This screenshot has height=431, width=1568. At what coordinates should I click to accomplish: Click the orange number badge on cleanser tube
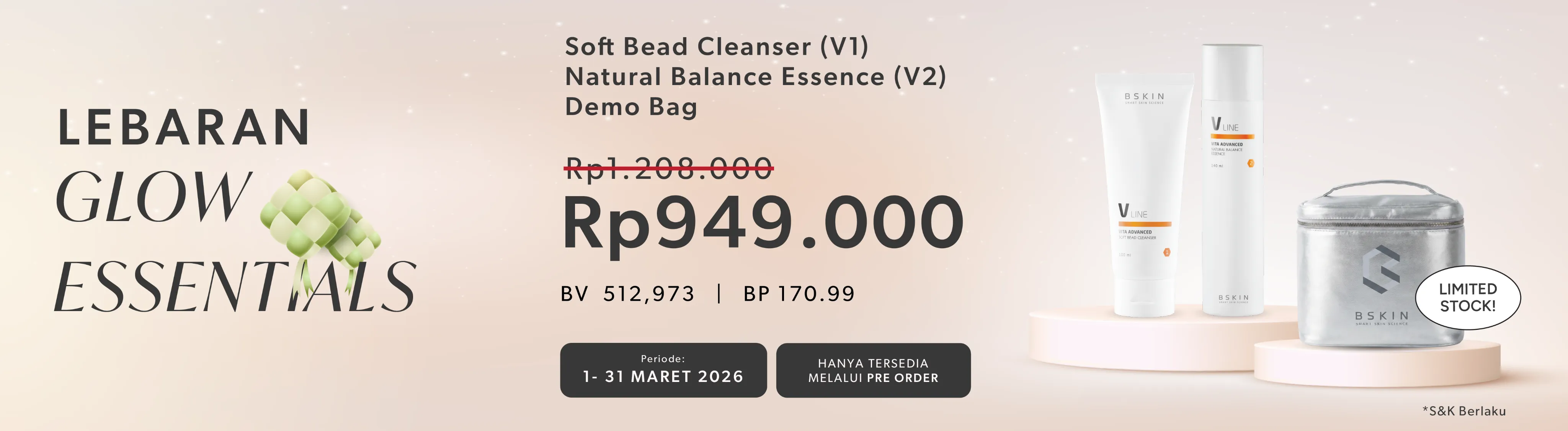1166,252
